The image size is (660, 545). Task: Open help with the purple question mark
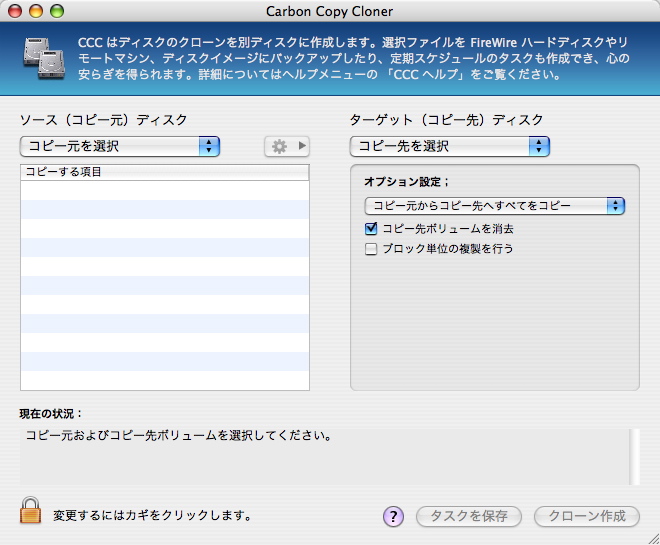393,516
